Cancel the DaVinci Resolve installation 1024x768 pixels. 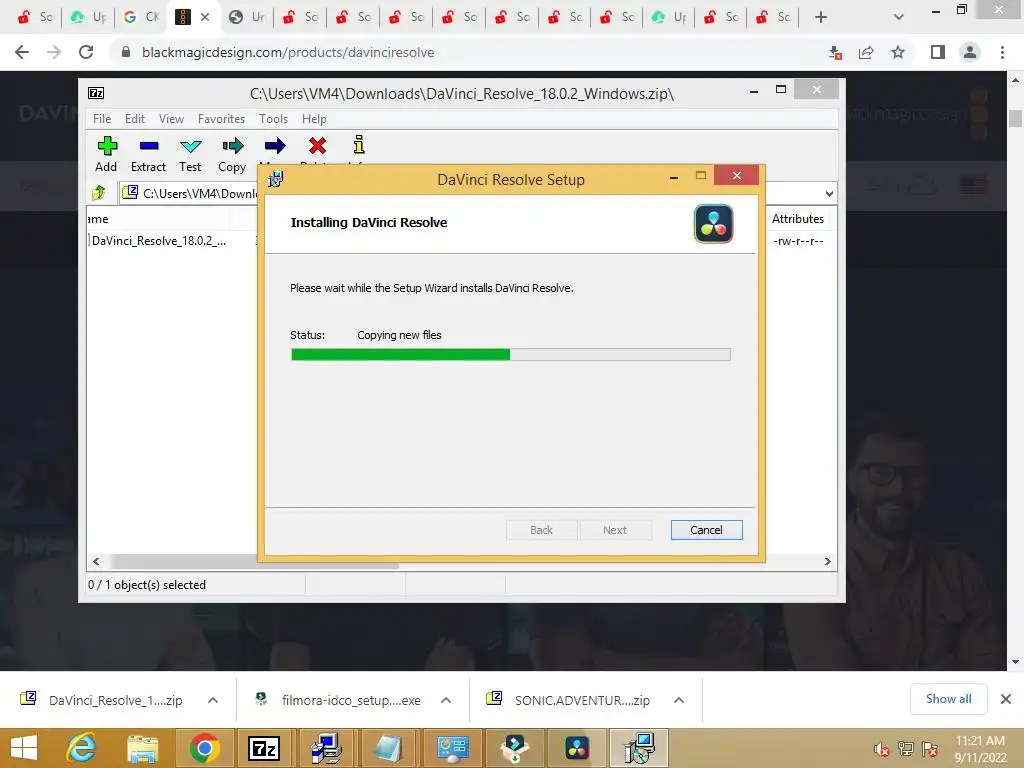(x=706, y=530)
